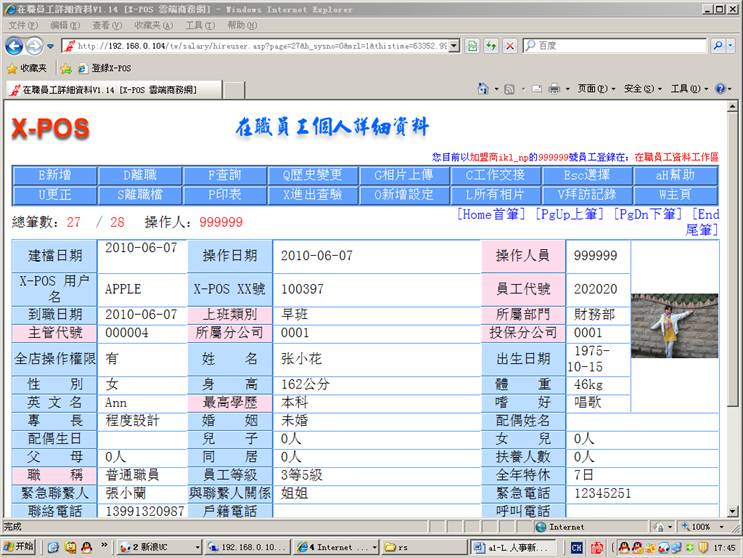
Task: Click the [Home首筆] link
Action: click(x=490, y=215)
